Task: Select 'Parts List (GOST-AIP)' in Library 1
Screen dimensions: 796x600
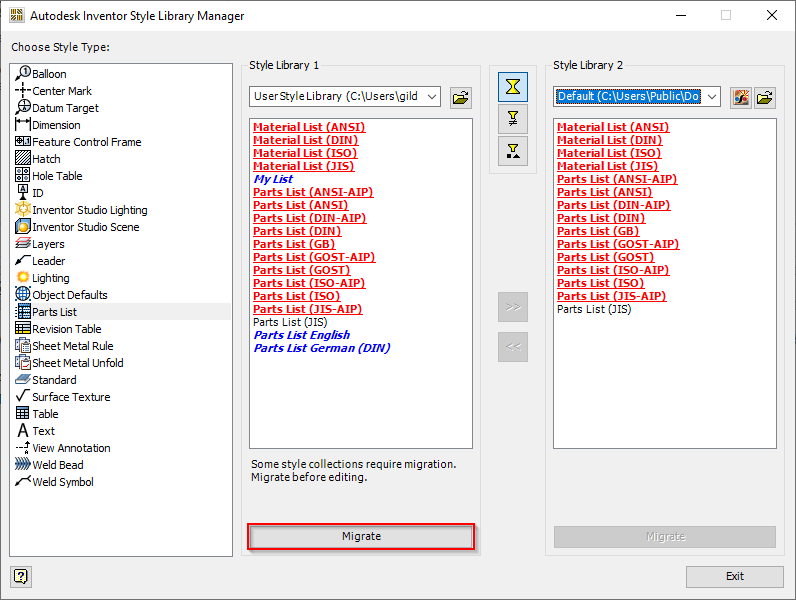Action: (x=314, y=257)
